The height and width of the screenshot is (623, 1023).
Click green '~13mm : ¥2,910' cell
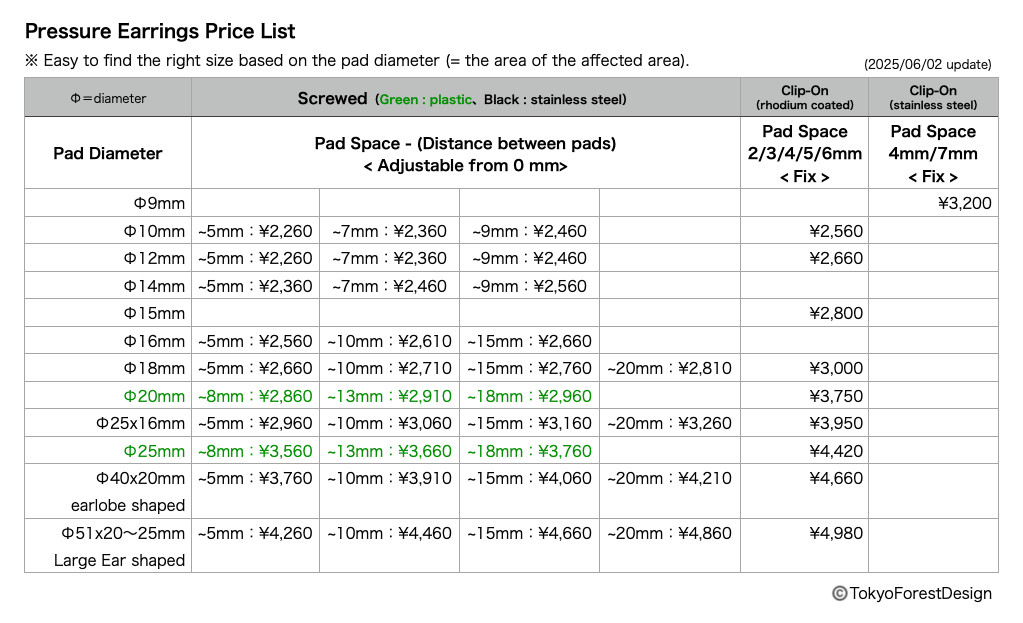tap(389, 396)
